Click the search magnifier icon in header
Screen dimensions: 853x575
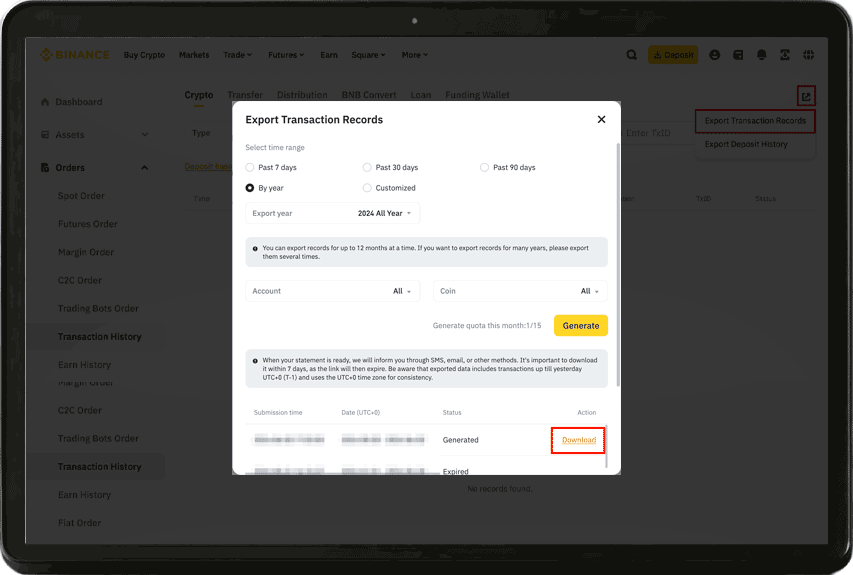coord(632,55)
